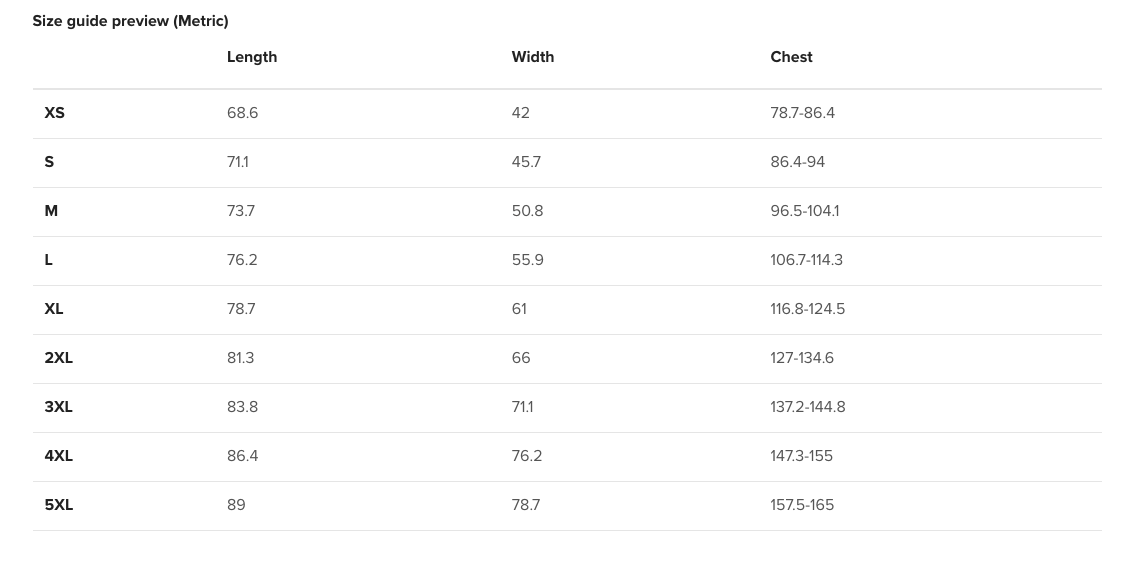Viewport: 1121px width, 564px height.
Task: Select the 3XL size row label
Action: click(x=59, y=407)
